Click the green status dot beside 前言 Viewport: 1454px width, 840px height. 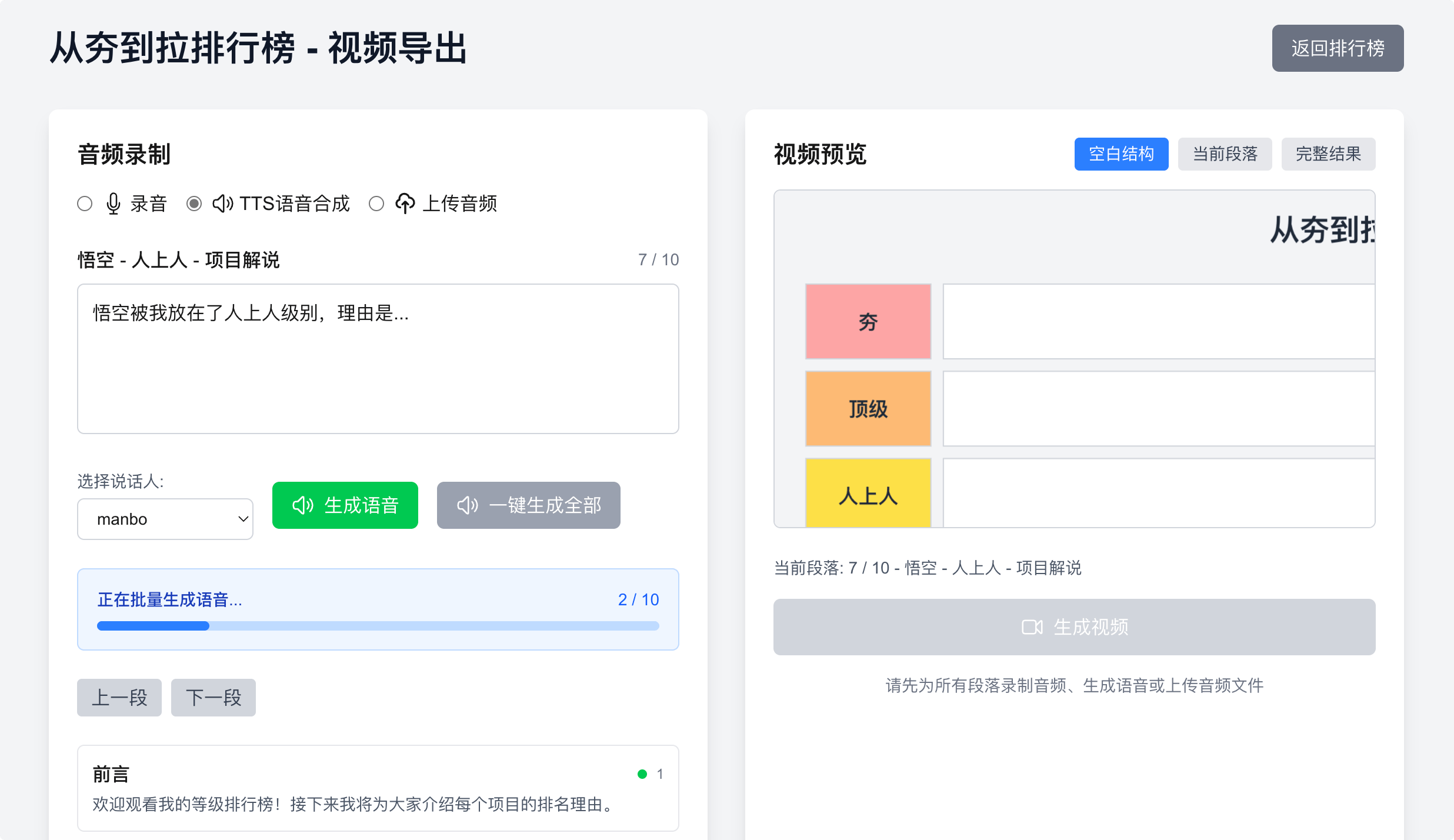[642, 774]
